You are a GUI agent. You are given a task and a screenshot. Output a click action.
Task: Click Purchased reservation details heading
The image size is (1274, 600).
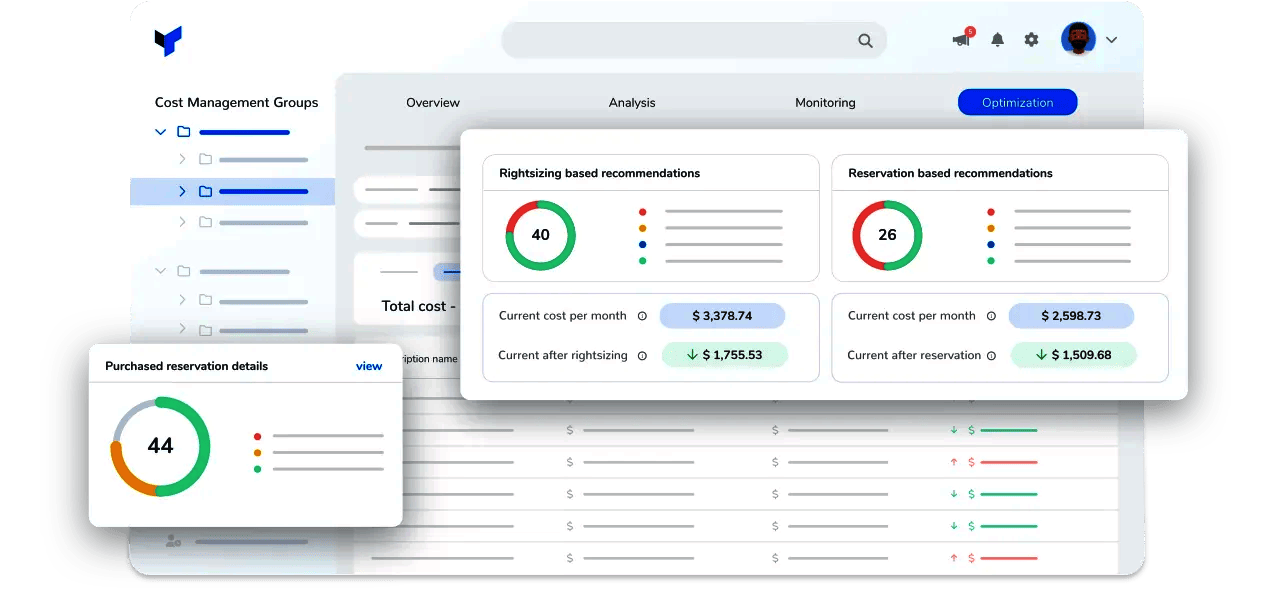(186, 366)
